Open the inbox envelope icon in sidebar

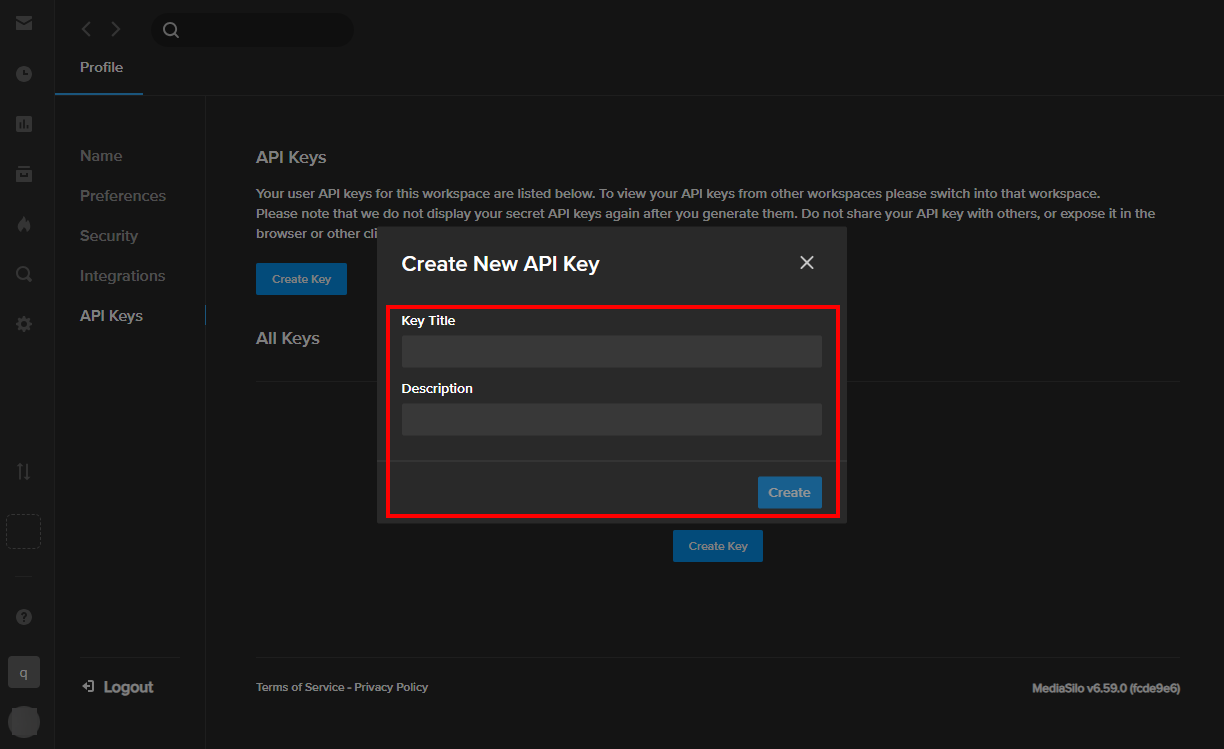pos(24,23)
